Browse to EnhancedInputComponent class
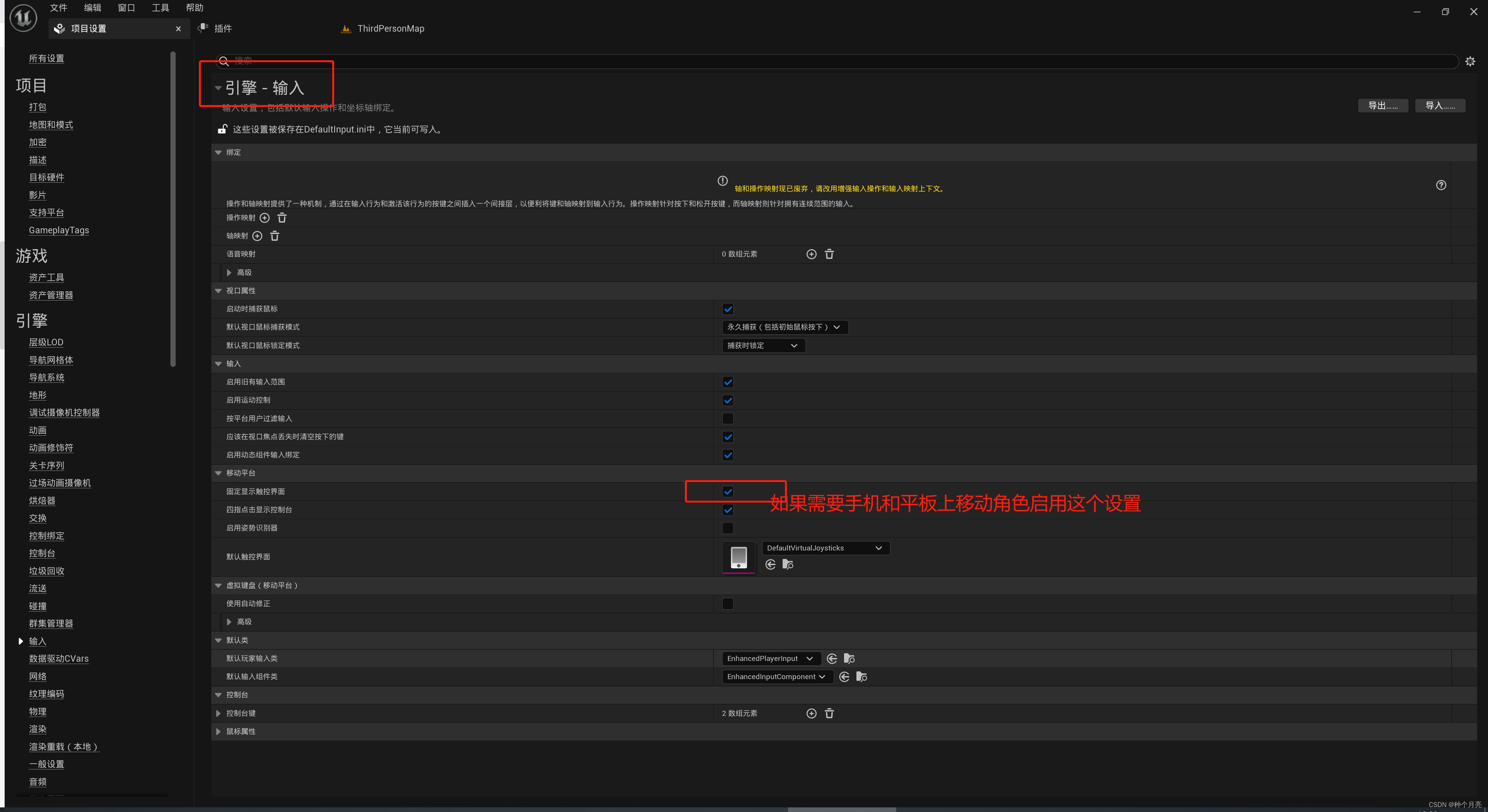Screen dimensions: 1488x812 862,677
